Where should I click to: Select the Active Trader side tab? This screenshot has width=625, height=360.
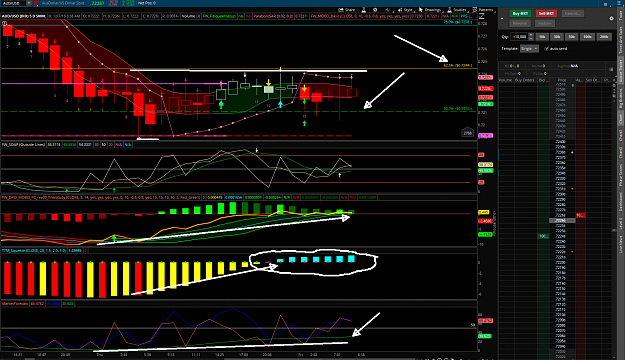[621, 71]
